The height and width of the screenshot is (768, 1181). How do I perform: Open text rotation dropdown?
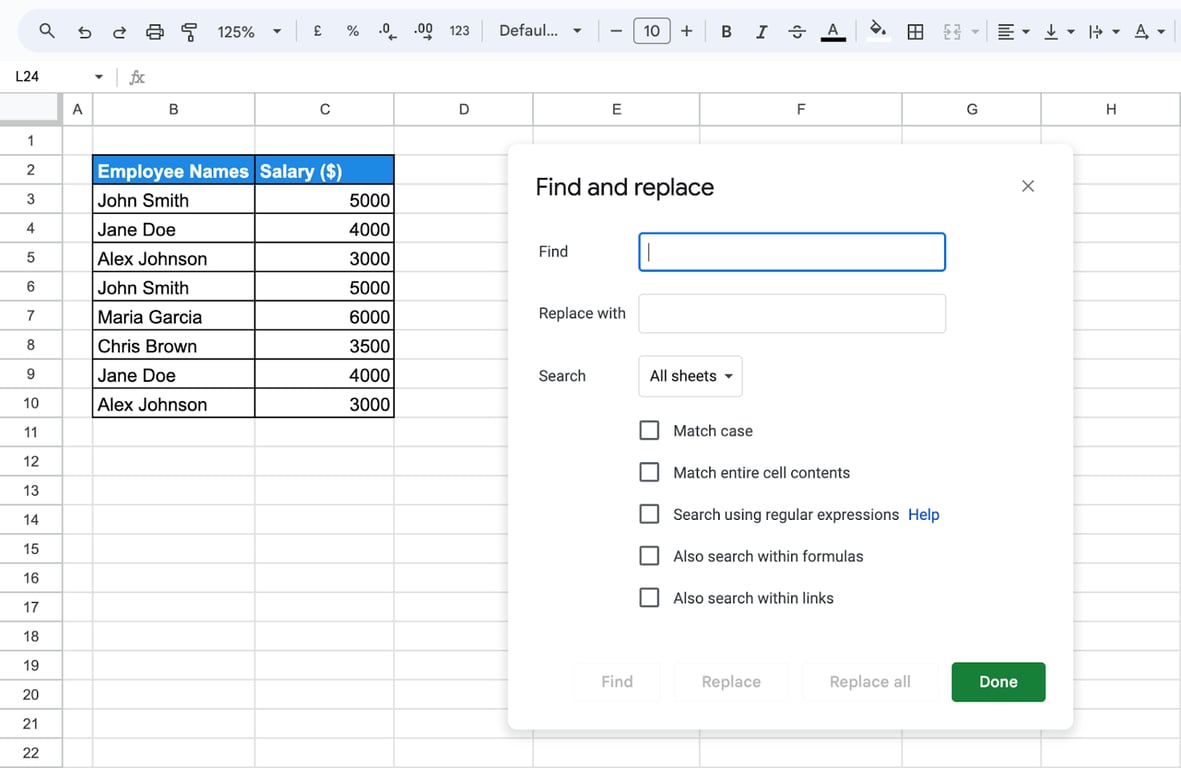[x=1149, y=32]
